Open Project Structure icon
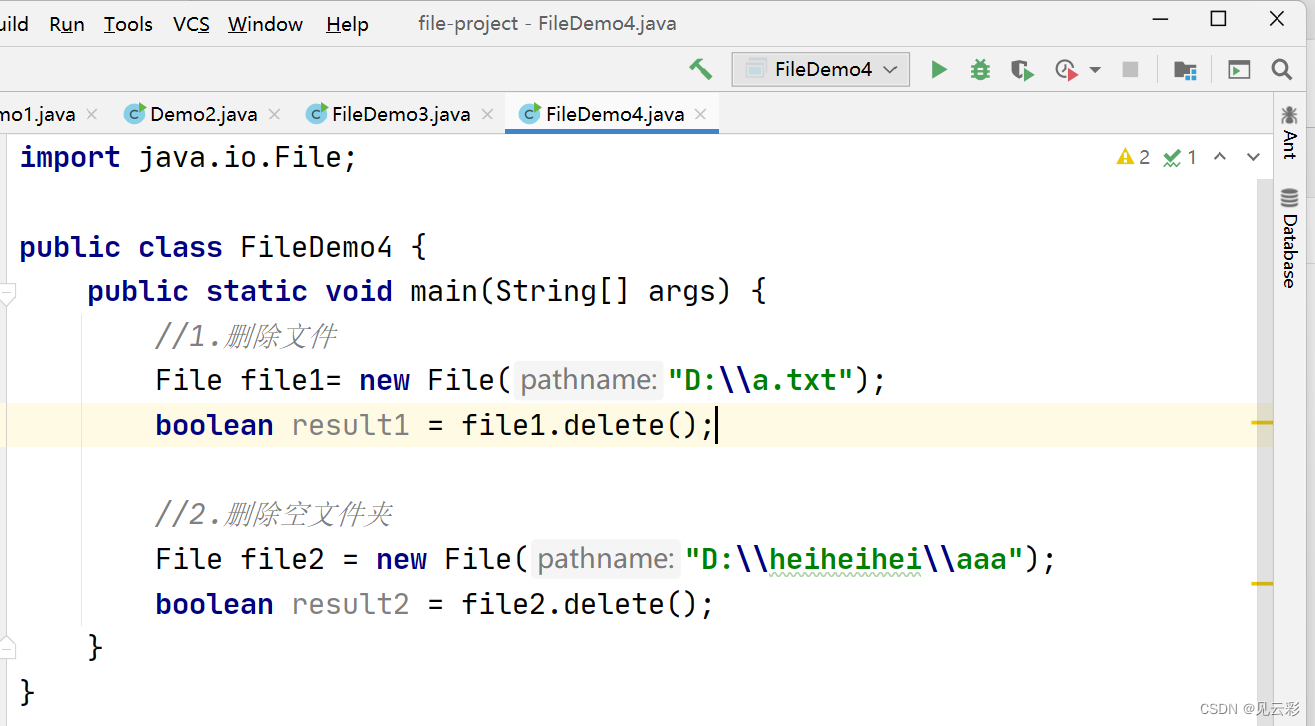 pyautogui.click(x=1185, y=69)
